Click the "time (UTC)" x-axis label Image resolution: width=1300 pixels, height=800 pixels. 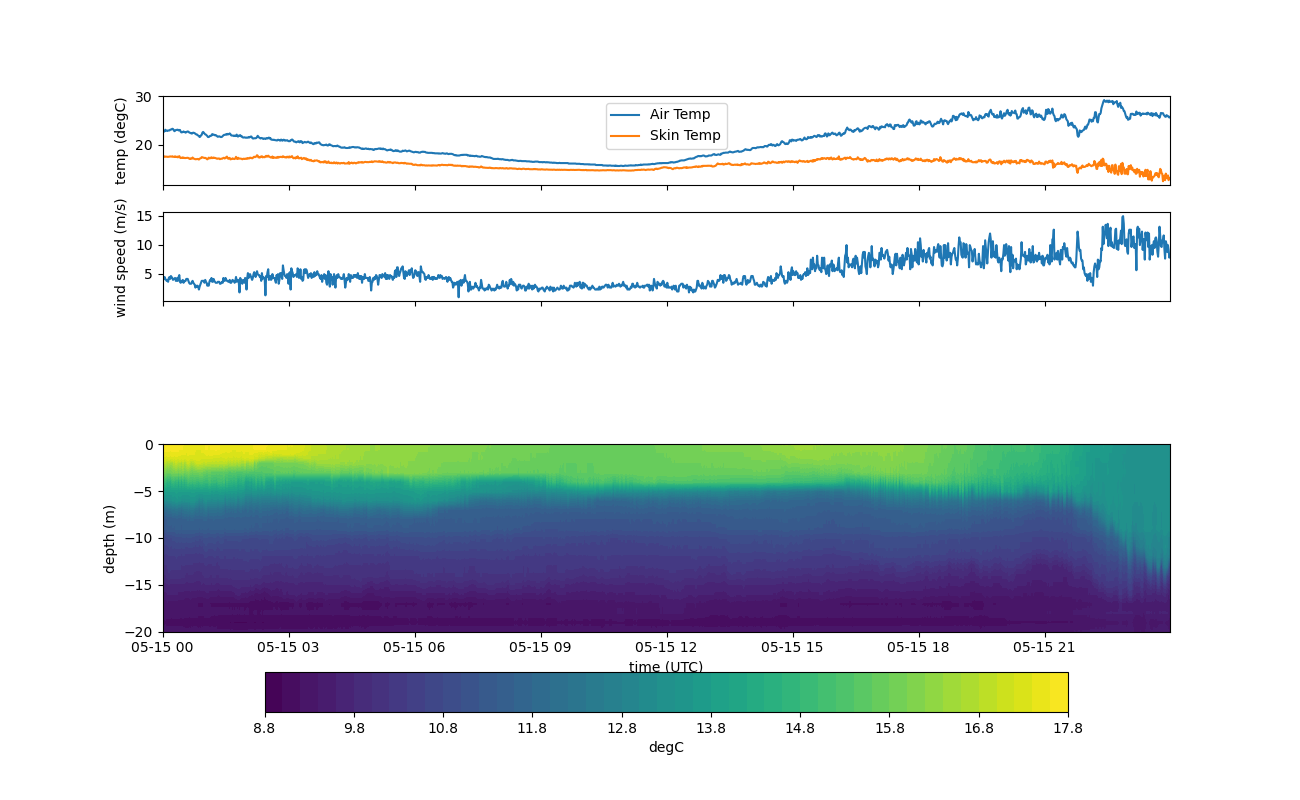666,667
